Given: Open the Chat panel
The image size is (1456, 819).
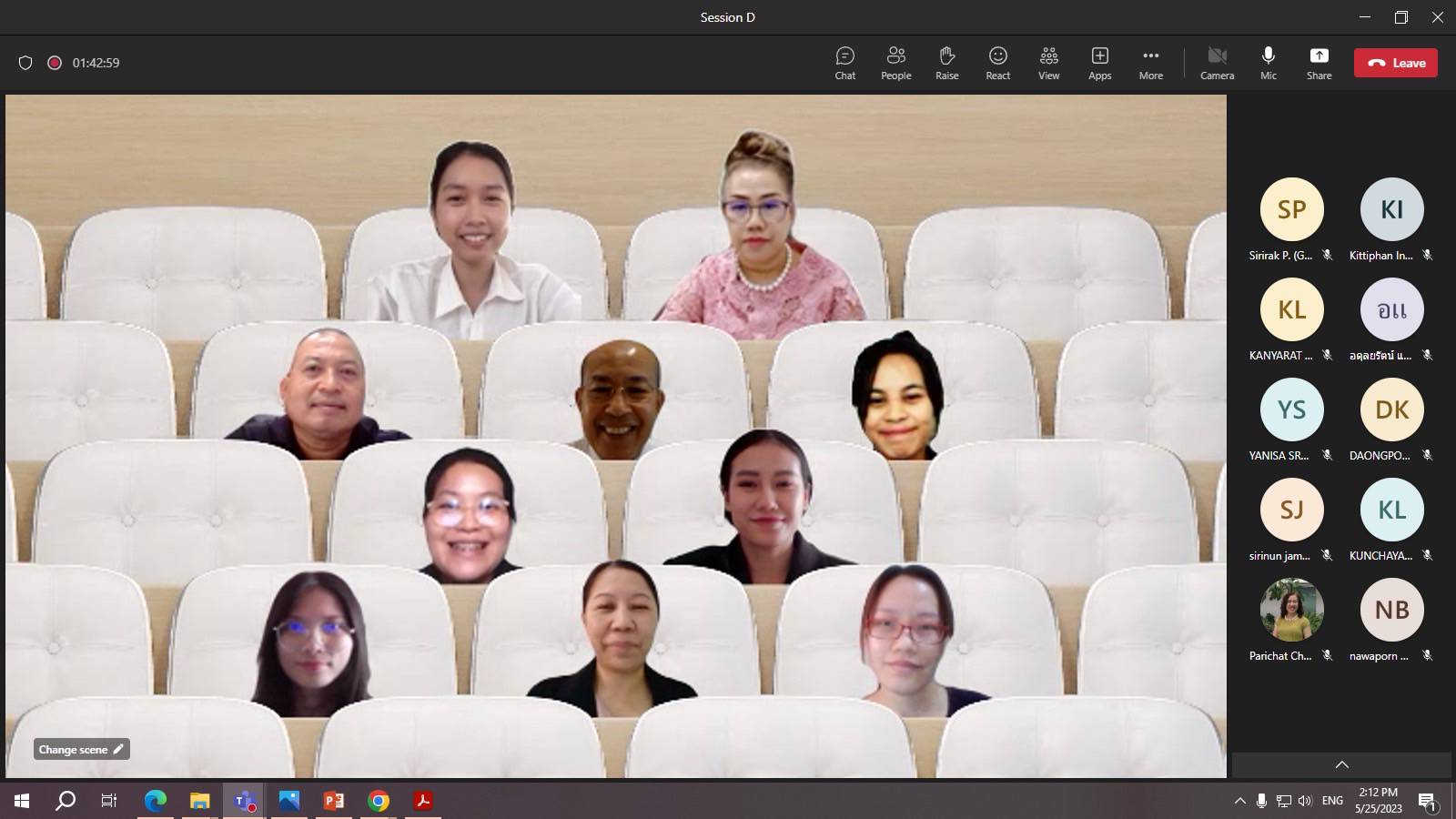Looking at the screenshot, I should point(844,63).
